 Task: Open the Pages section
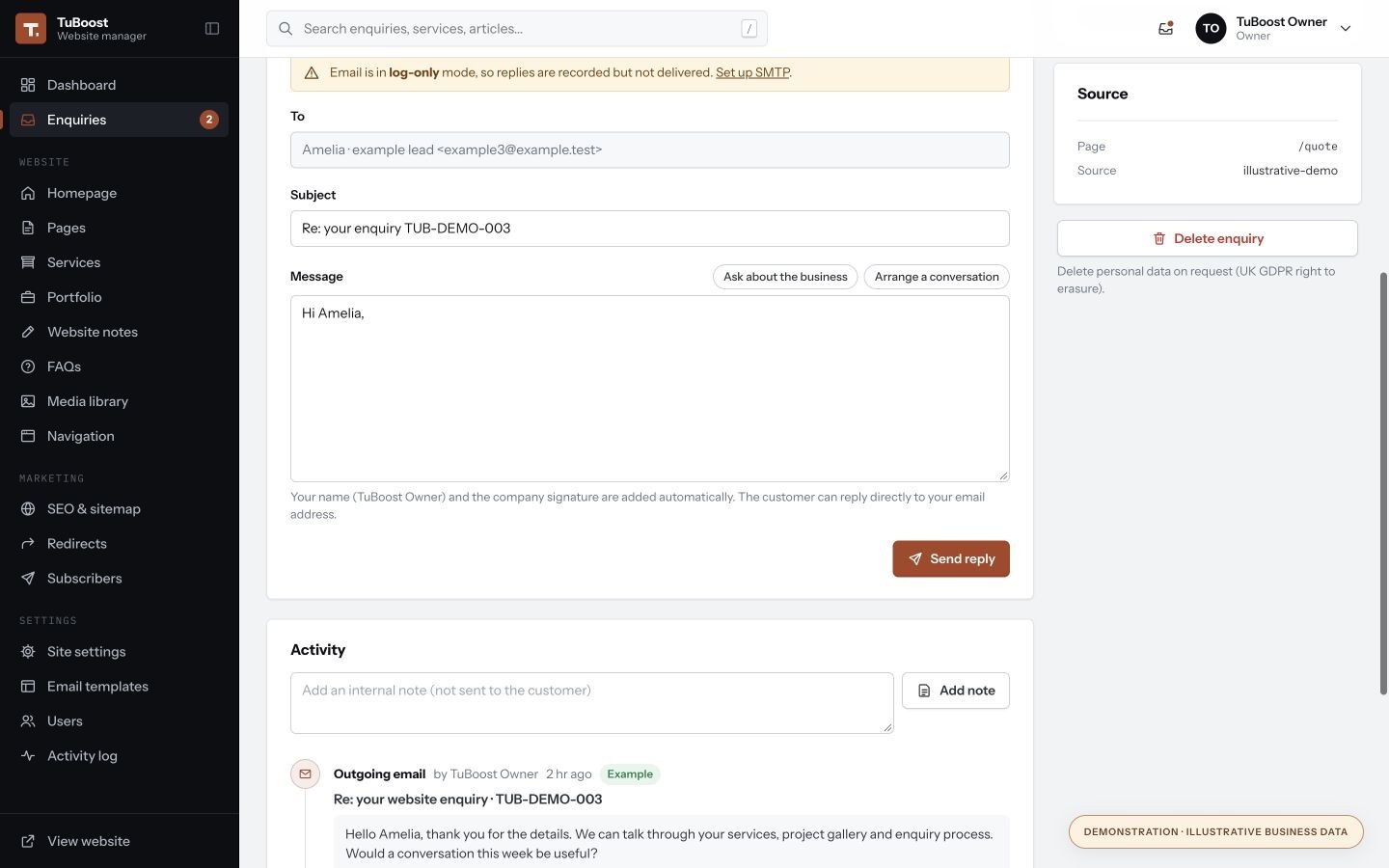pos(119,228)
